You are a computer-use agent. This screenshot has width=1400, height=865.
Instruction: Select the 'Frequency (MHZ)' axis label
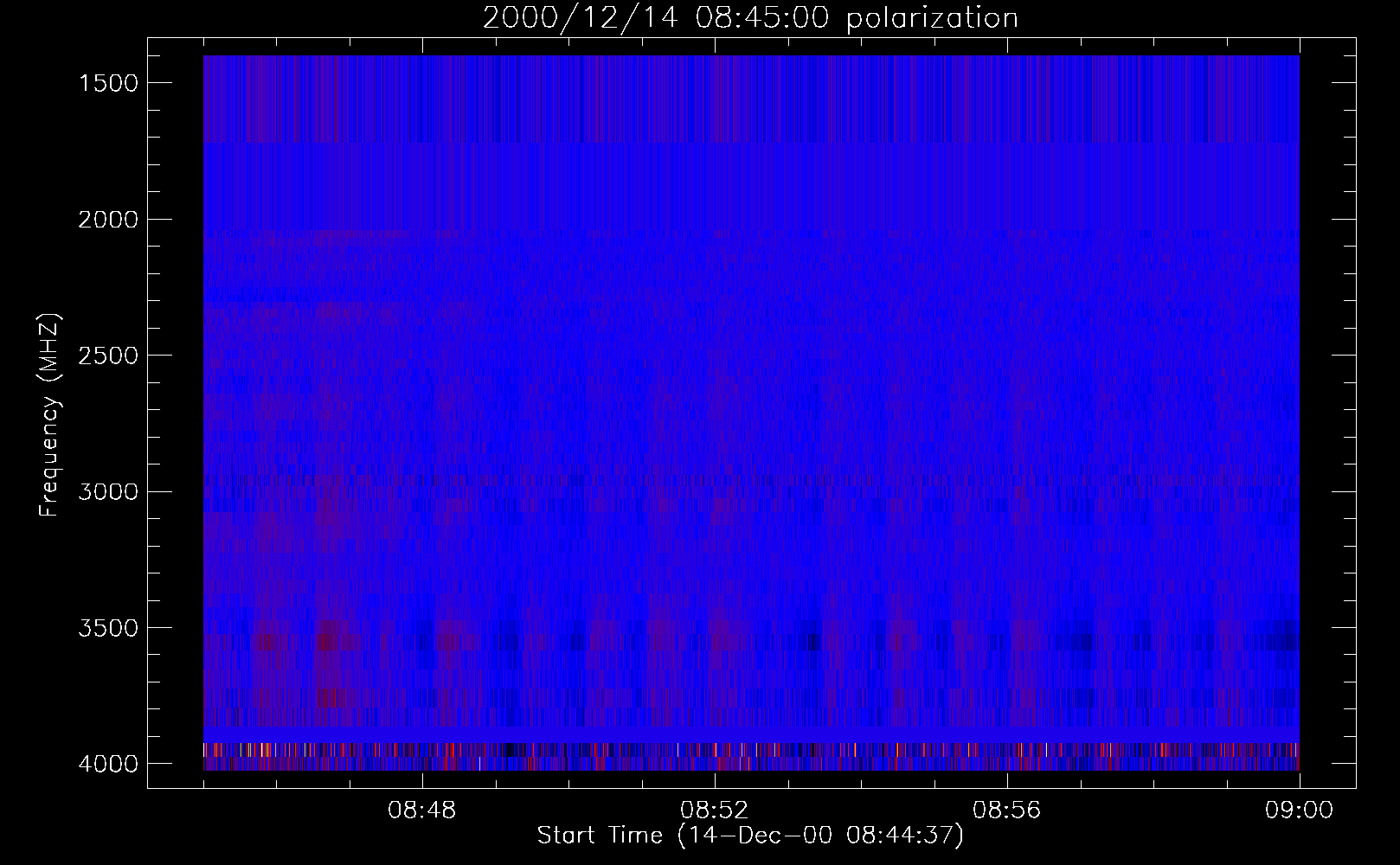click(49, 414)
